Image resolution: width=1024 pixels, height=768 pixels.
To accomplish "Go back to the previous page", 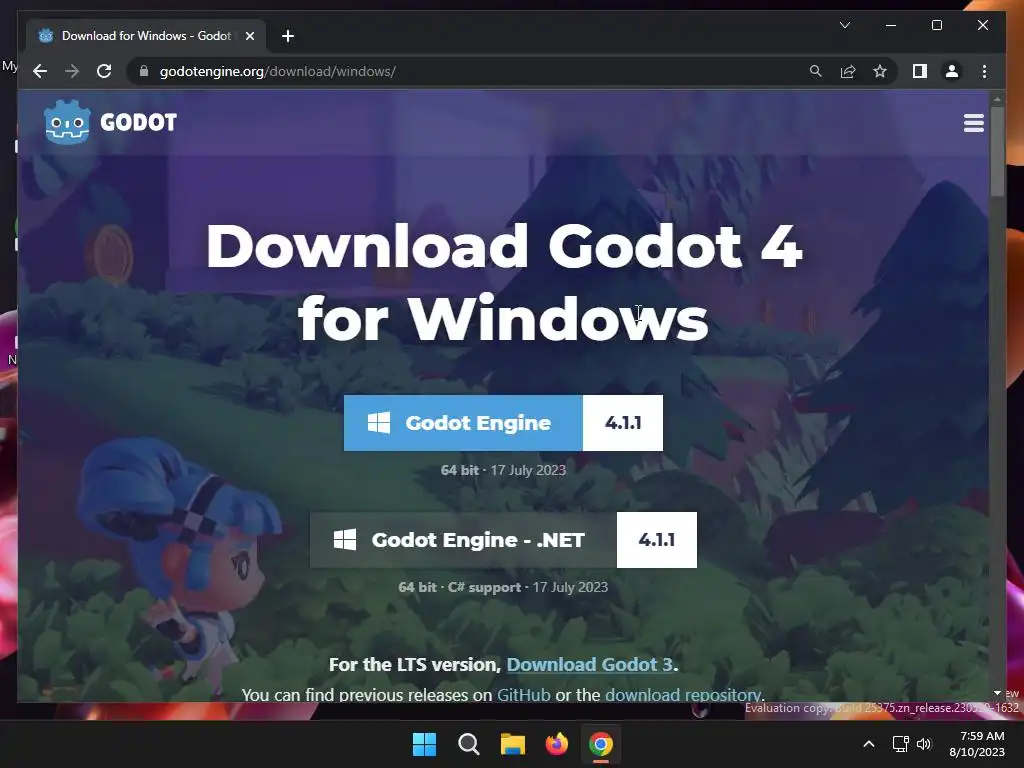I will [x=40, y=71].
